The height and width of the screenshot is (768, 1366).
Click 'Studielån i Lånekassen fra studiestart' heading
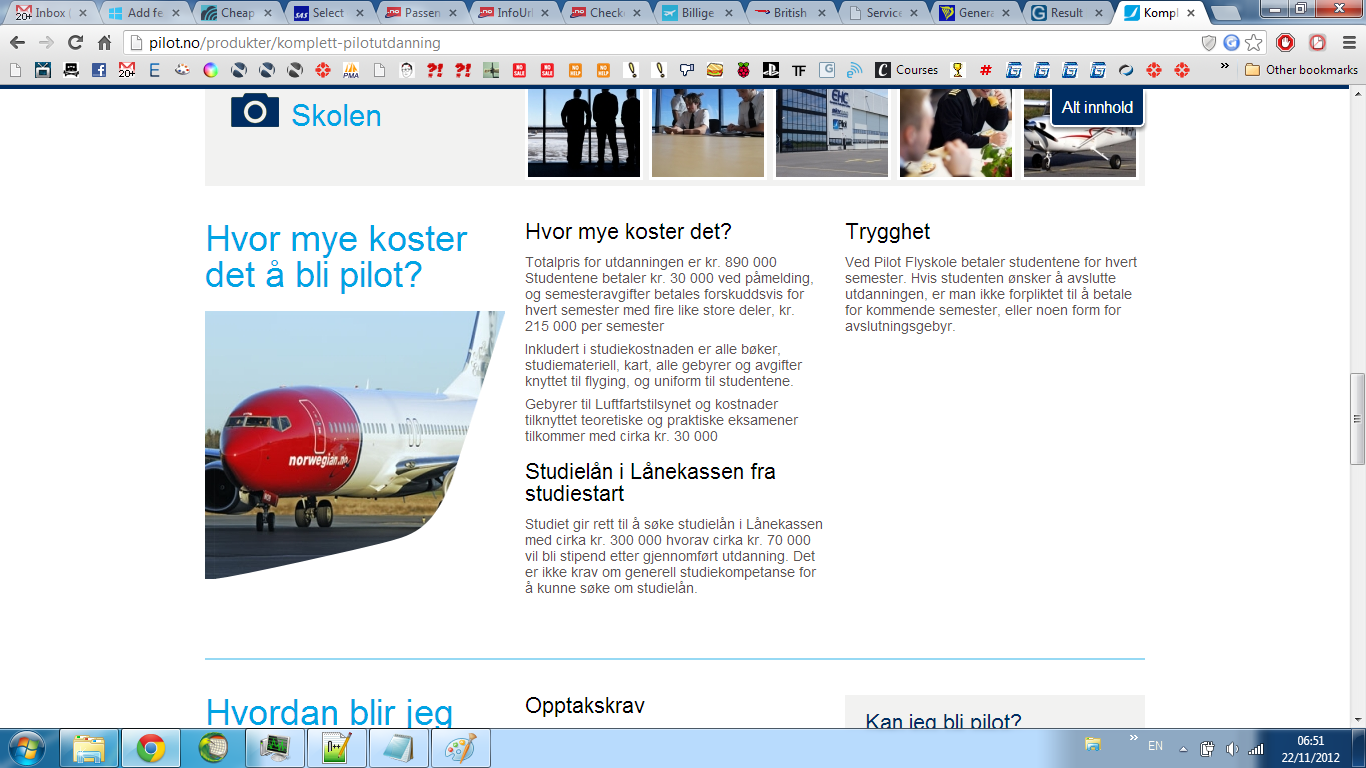point(650,482)
